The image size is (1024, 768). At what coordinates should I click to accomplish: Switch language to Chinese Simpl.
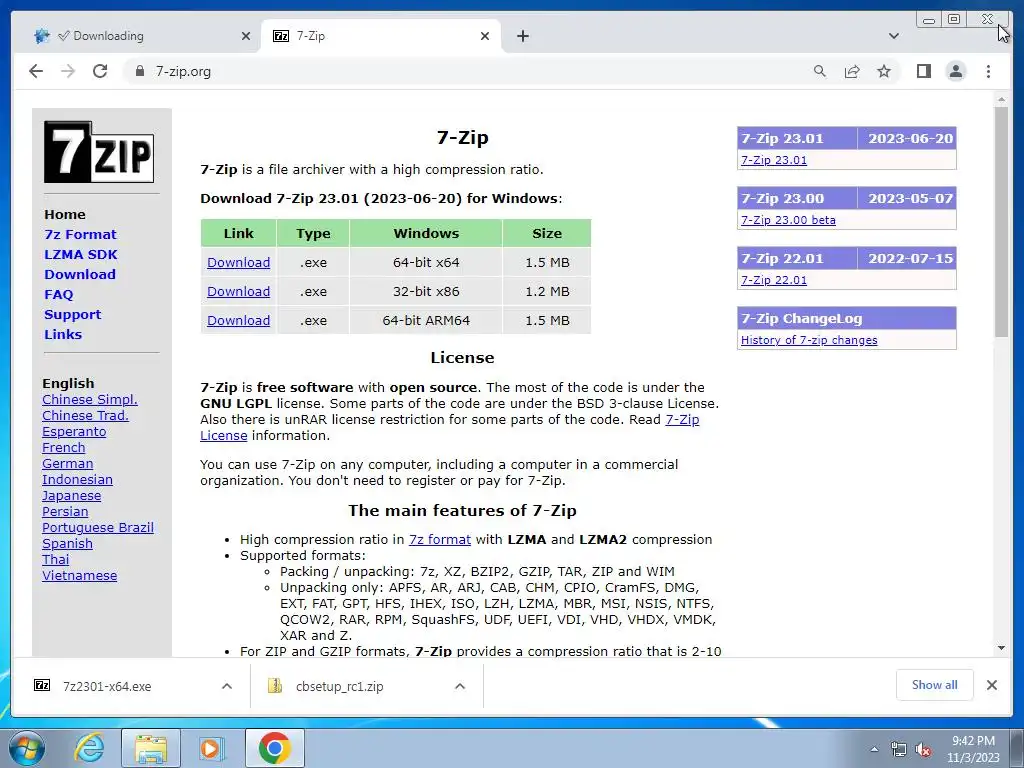point(89,400)
